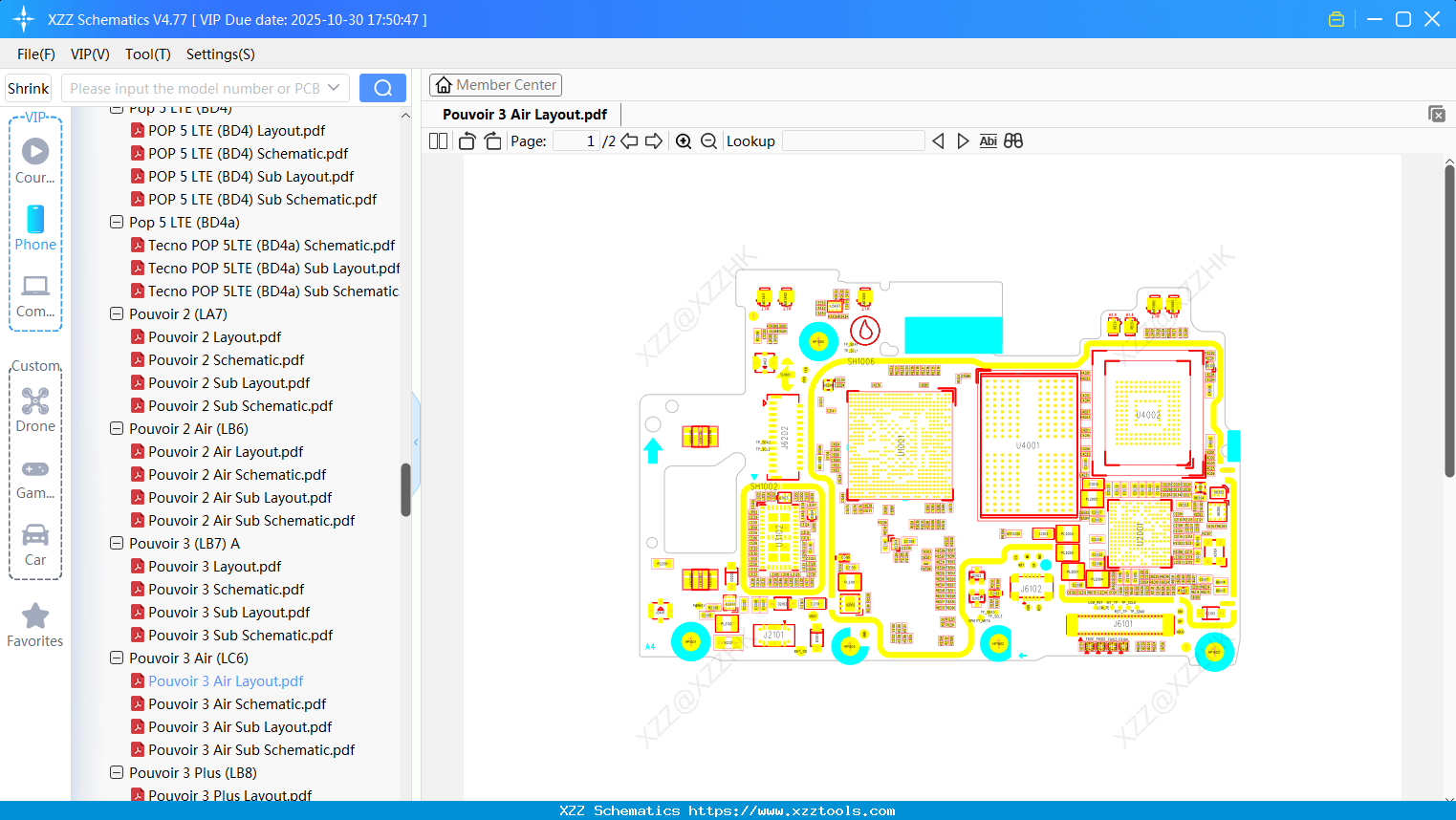
Task: Click the Shrink button
Action: point(28,87)
